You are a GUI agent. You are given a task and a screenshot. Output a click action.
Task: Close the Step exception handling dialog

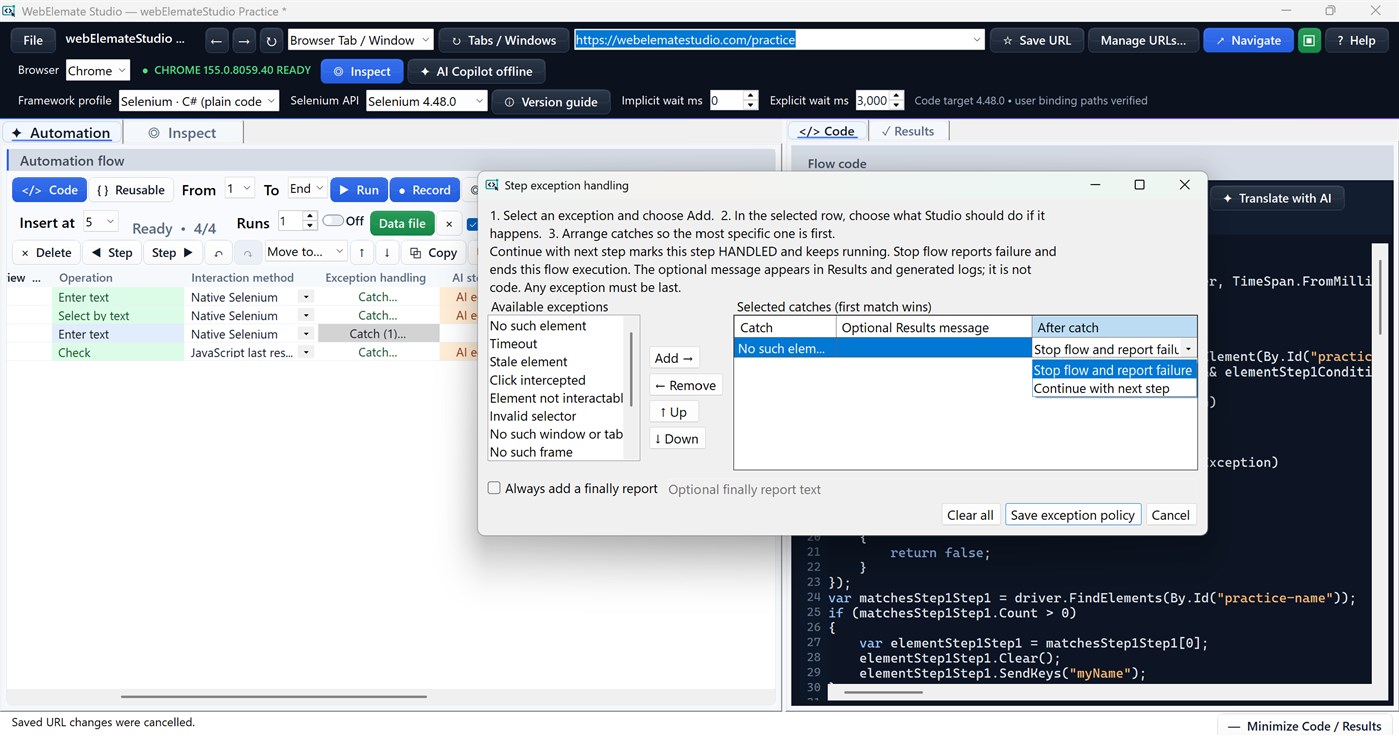[x=1184, y=185]
